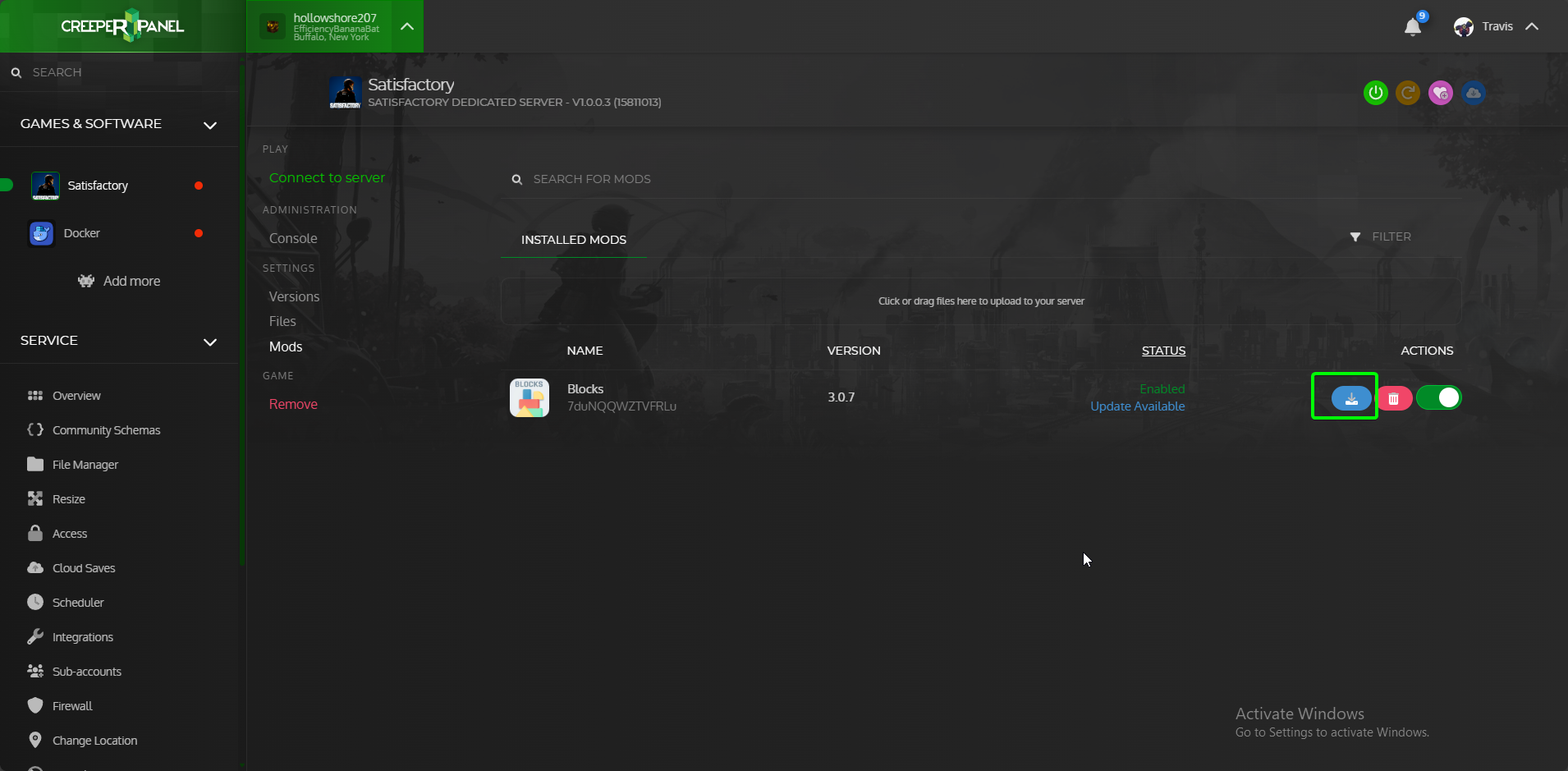Click the Blocks mod name

click(x=585, y=389)
